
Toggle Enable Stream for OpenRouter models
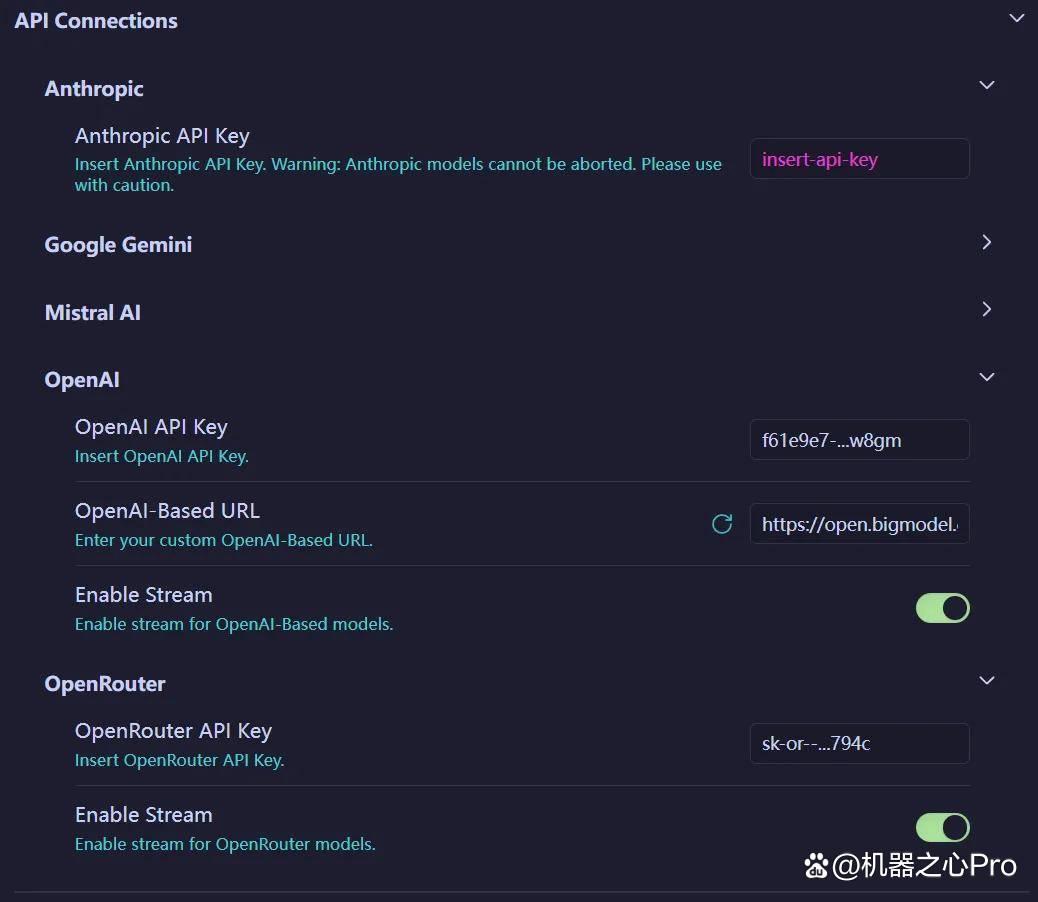tap(942, 827)
